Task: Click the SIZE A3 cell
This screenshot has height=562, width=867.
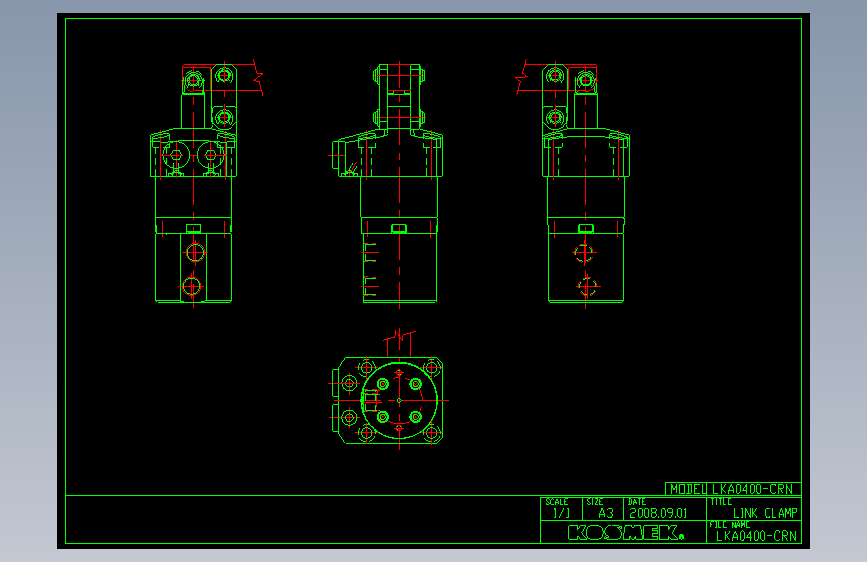Action: (603, 509)
